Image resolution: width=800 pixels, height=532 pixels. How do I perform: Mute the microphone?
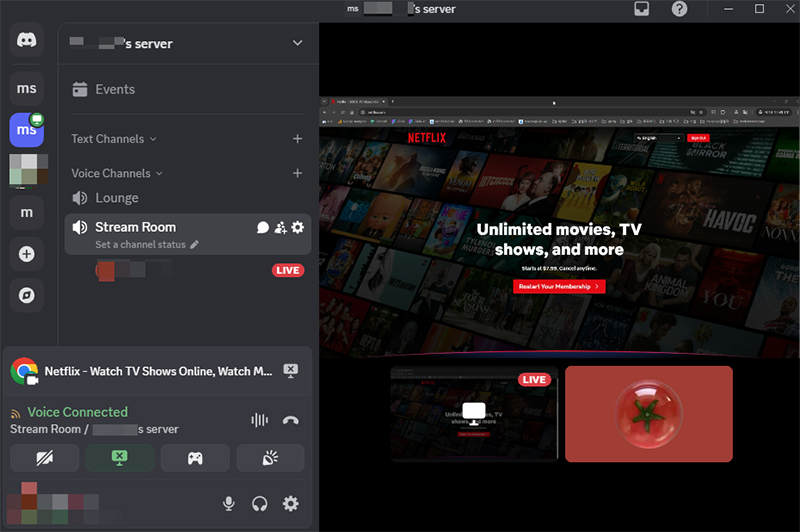click(x=229, y=504)
